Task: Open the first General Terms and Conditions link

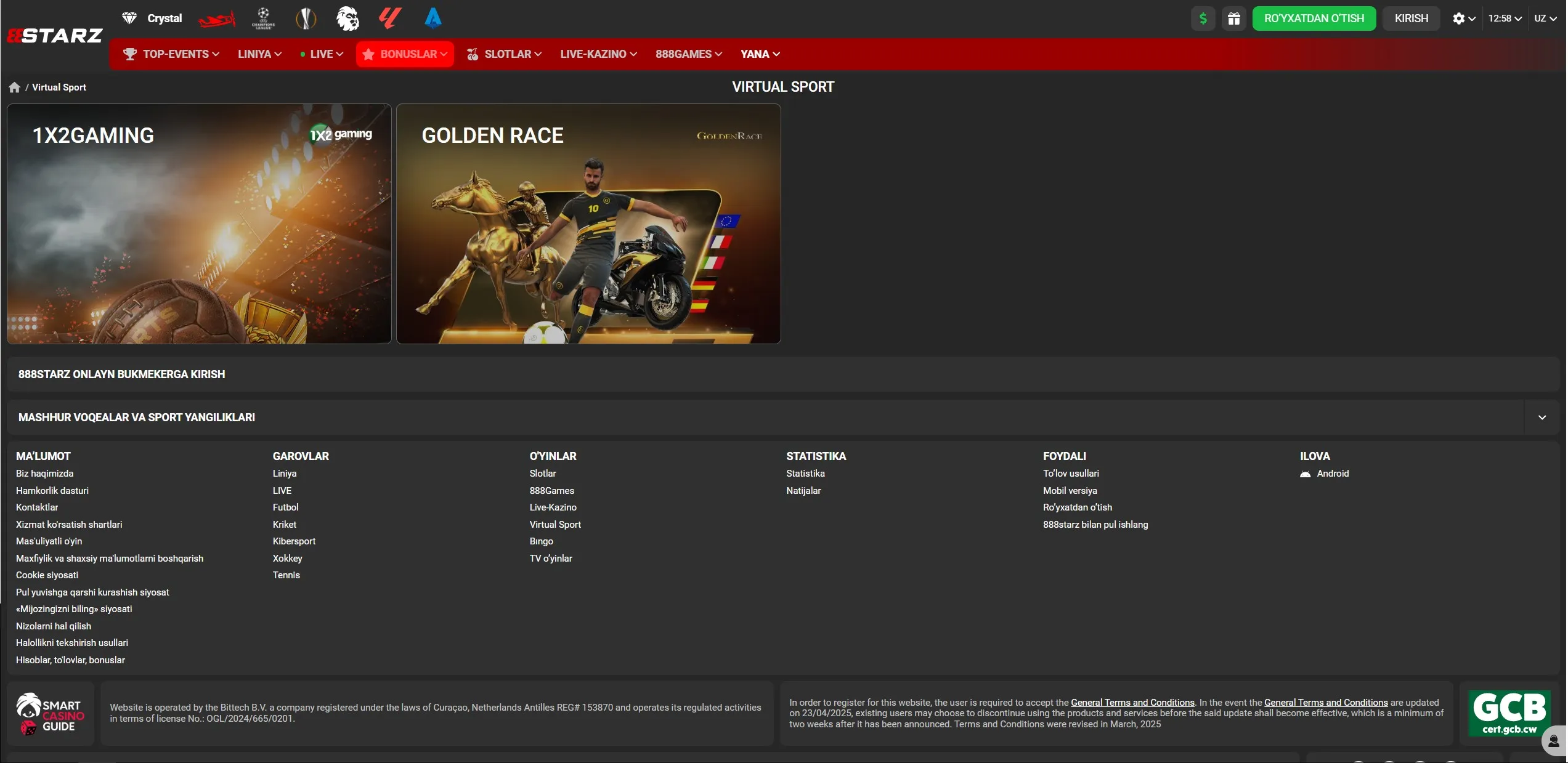Action: click(x=1132, y=703)
